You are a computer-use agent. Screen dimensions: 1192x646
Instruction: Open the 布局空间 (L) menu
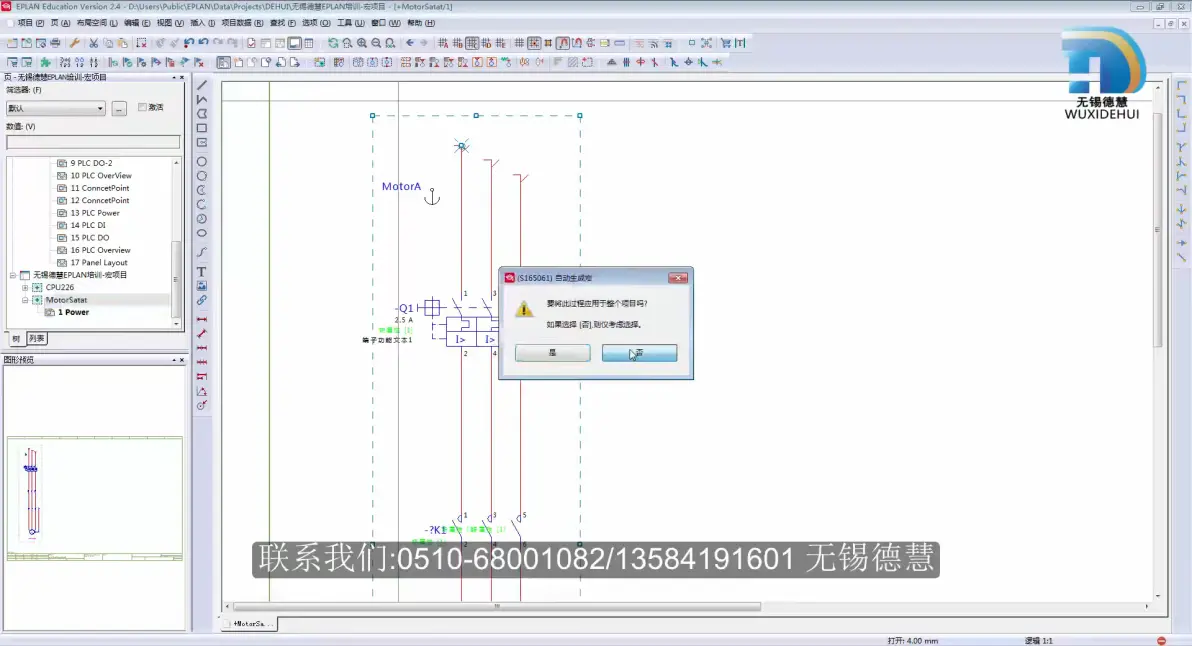(x=97, y=23)
